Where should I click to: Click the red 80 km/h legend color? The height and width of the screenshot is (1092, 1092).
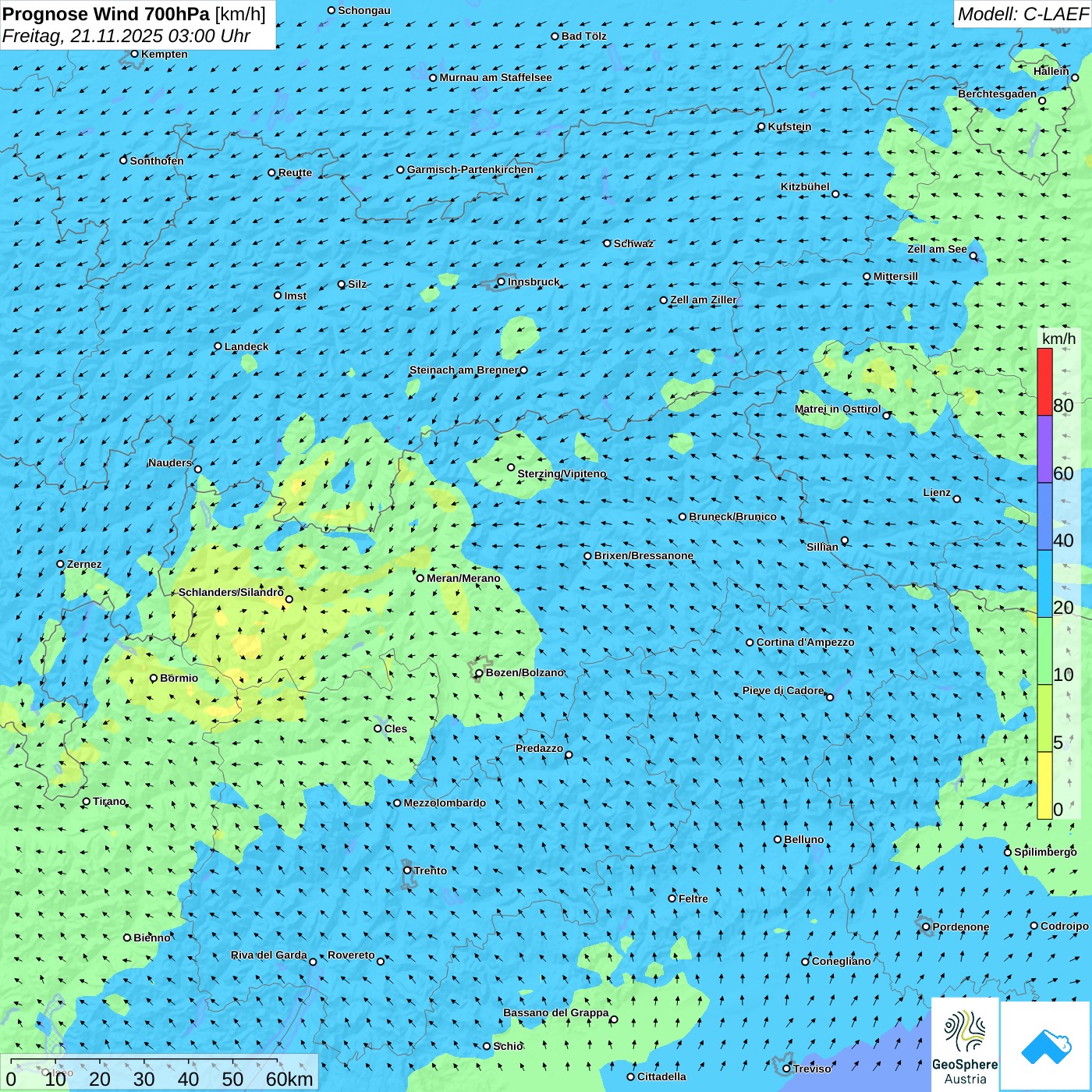click(1044, 381)
